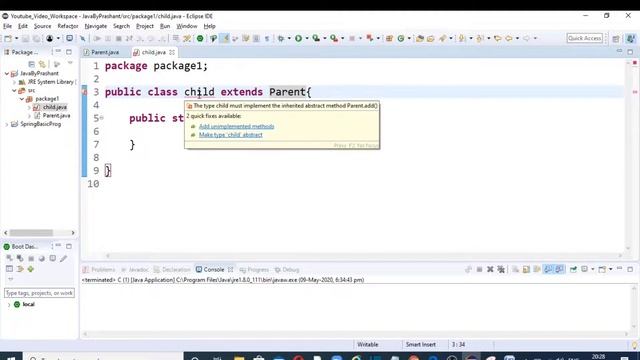Toggle Link with Editor in Package Explorer
The width and height of the screenshot is (640, 360).
42,64
